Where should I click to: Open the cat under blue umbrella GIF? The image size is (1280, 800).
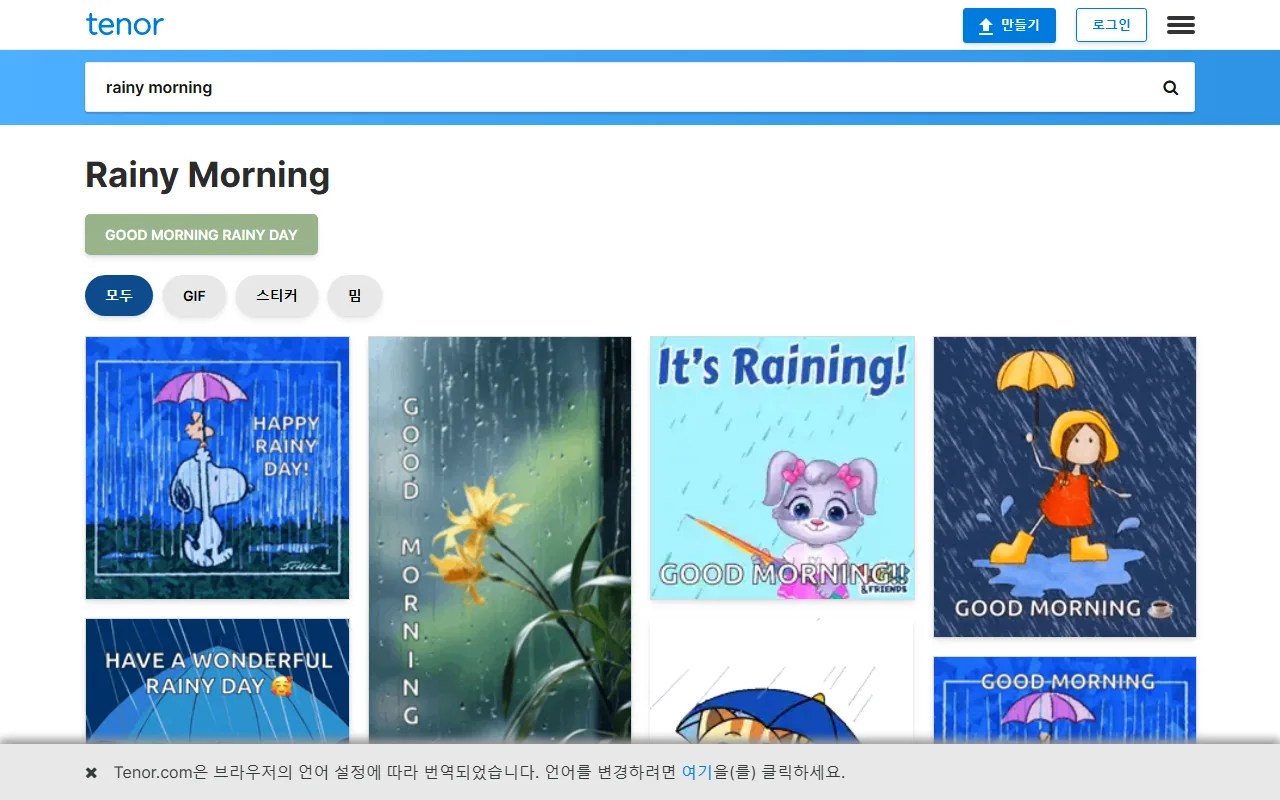point(782,681)
